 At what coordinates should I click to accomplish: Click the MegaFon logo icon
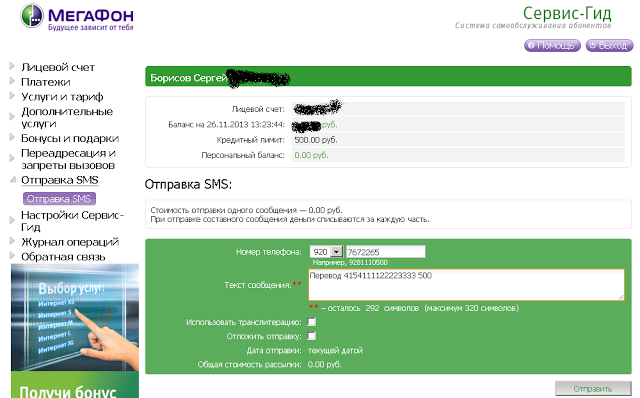(x=32, y=16)
